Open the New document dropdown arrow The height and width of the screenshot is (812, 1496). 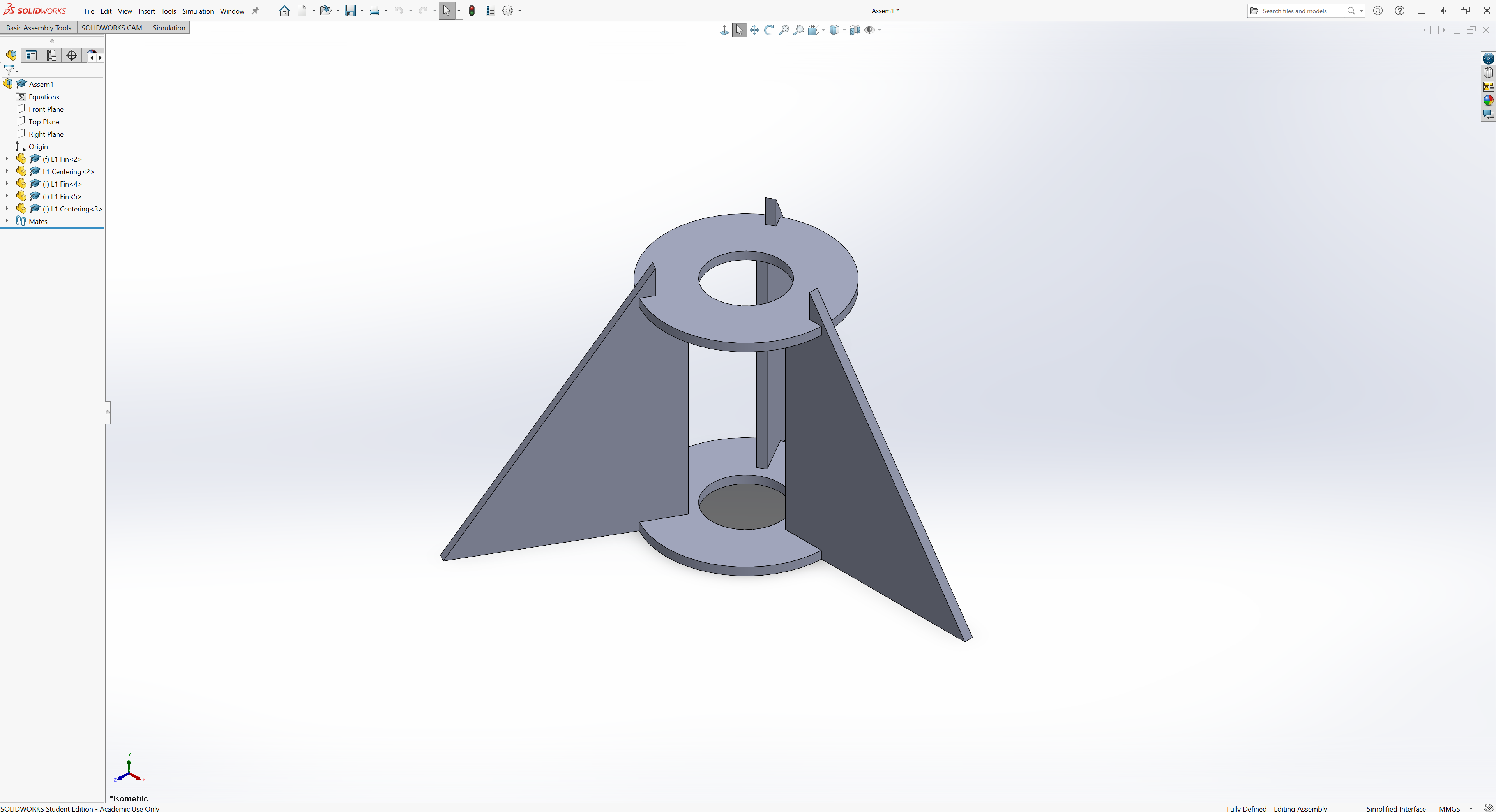coord(314,11)
